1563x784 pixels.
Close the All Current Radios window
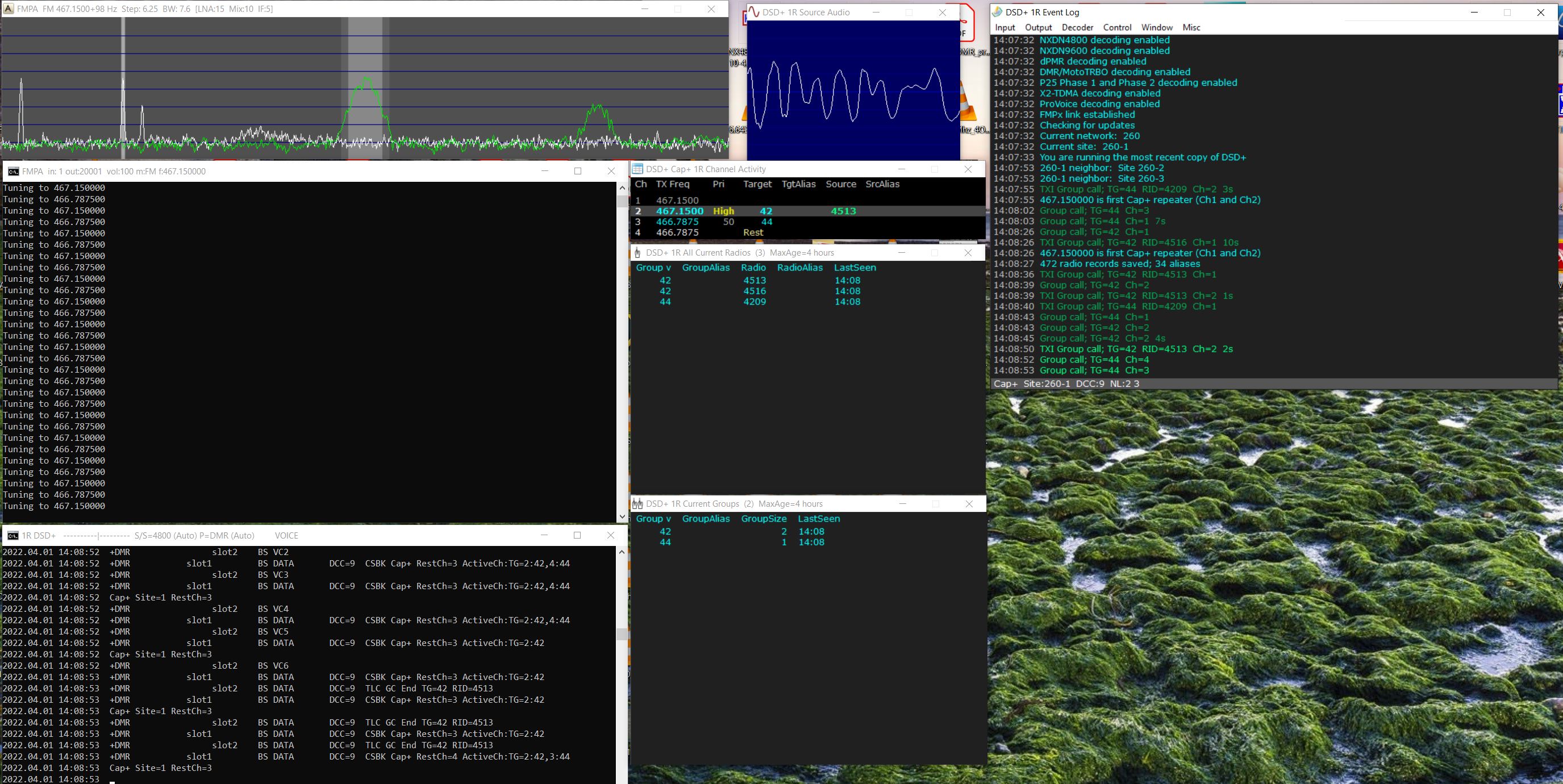pos(968,252)
